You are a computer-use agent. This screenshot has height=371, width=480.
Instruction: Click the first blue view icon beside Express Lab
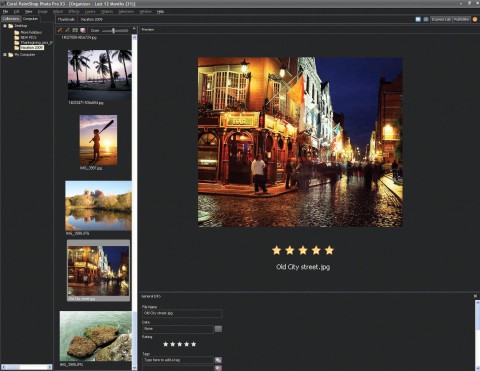(x=418, y=19)
